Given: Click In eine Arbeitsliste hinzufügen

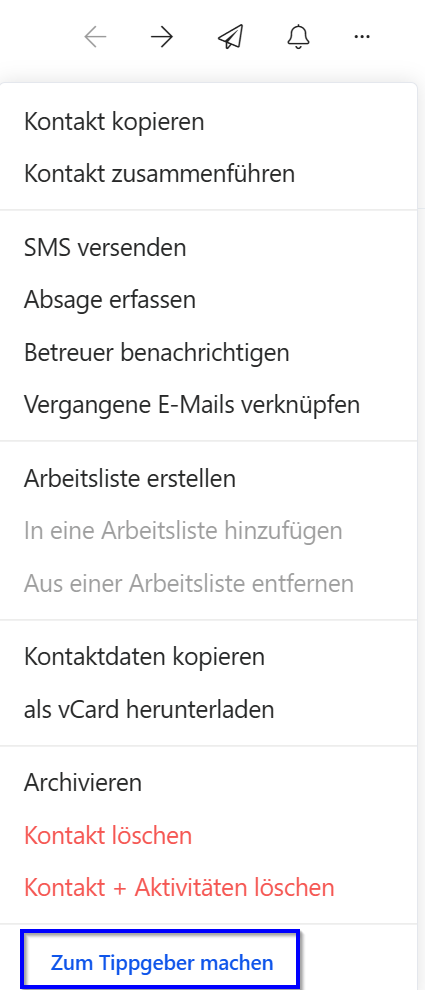Looking at the screenshot, I should [208, 531].
